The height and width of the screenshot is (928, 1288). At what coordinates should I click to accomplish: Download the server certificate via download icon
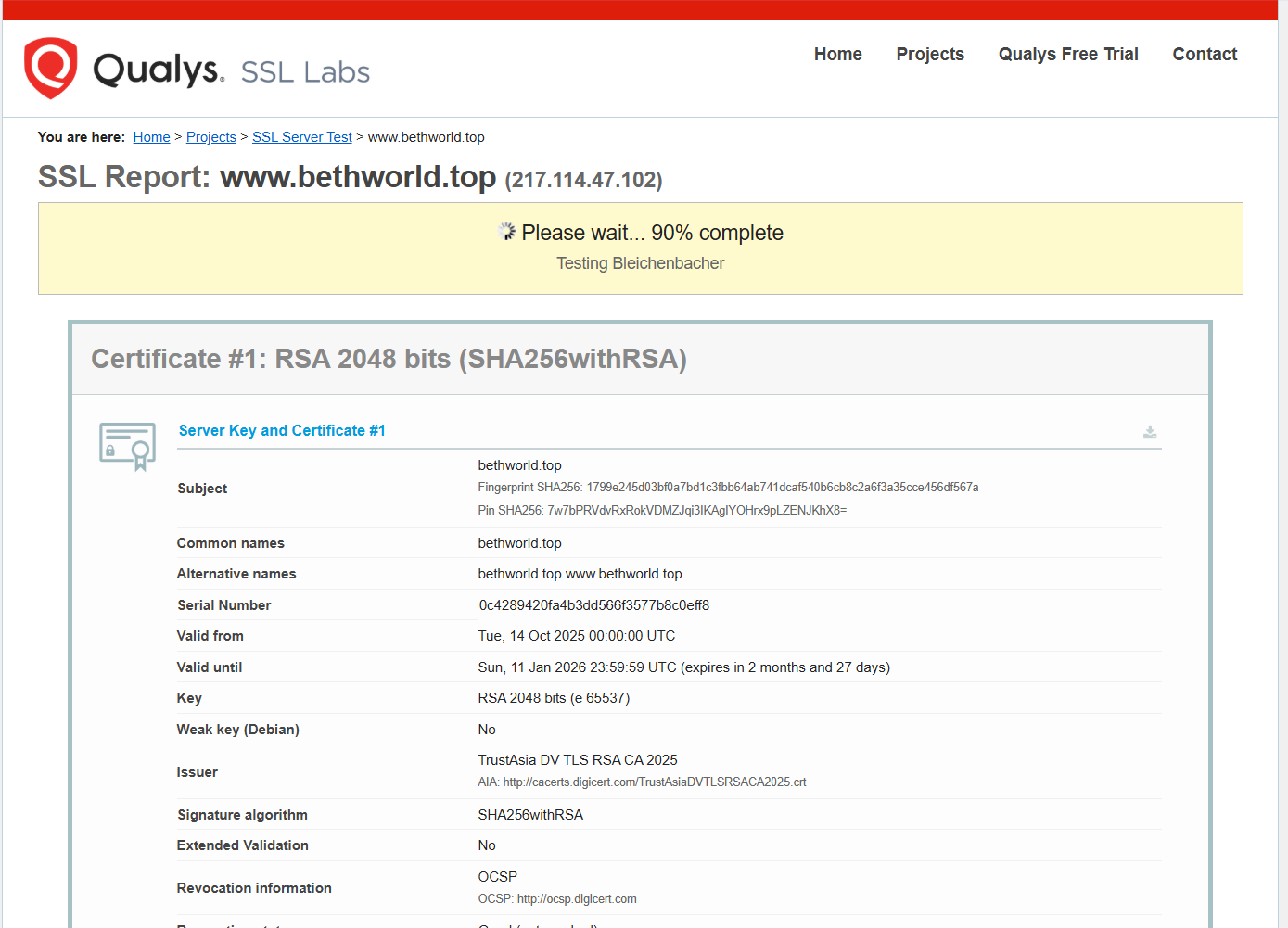click(x=1150, y=432)
